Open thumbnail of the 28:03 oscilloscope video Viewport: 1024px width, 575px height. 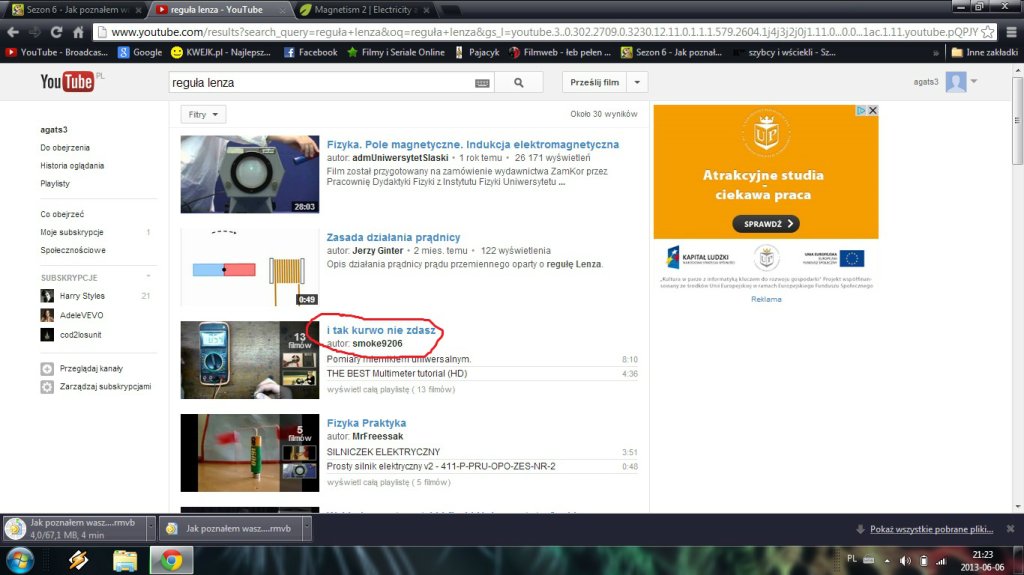click(x=250, y=174)
